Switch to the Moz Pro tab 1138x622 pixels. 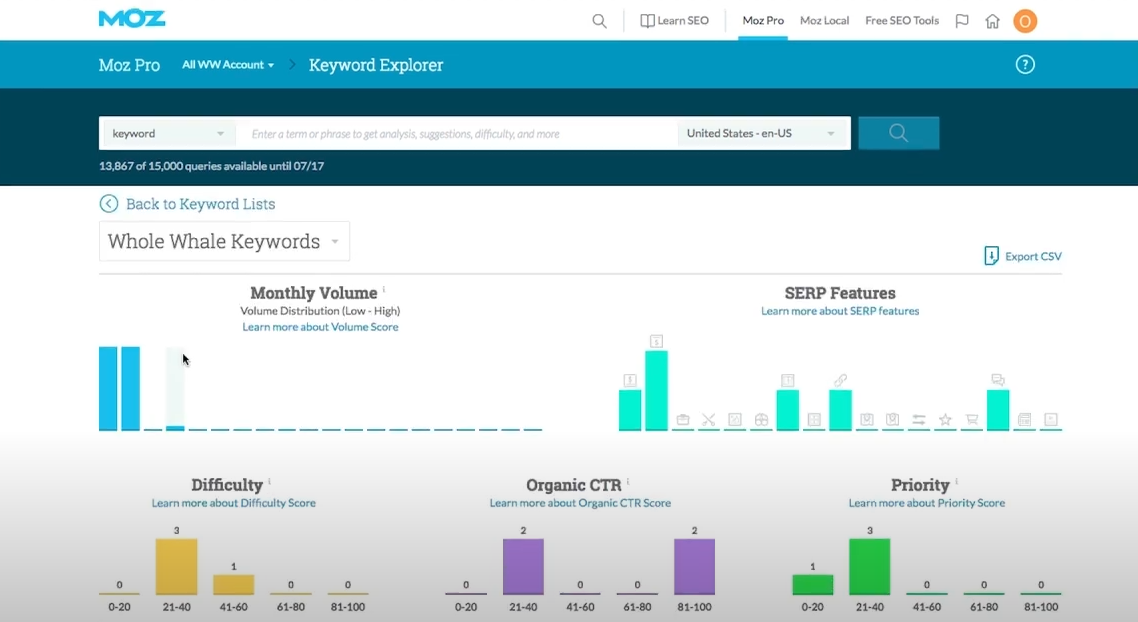[x=763, y=21]
